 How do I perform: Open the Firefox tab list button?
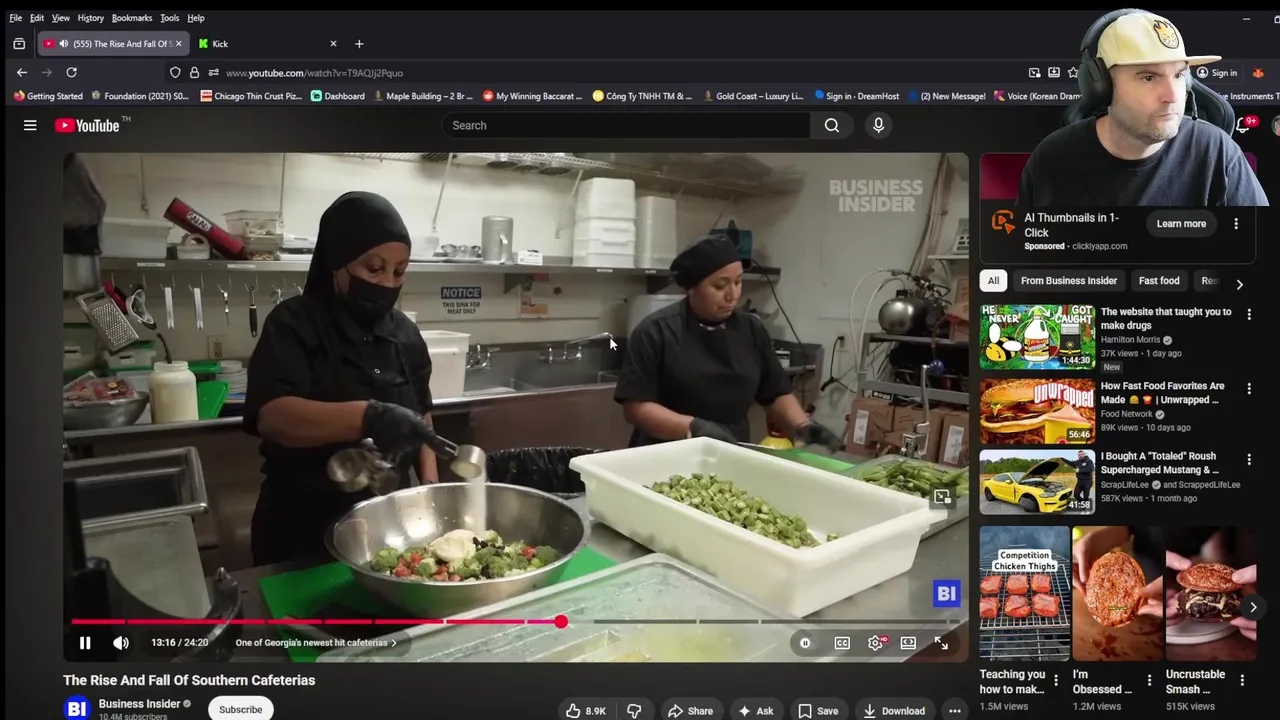(x=19, y=44)
